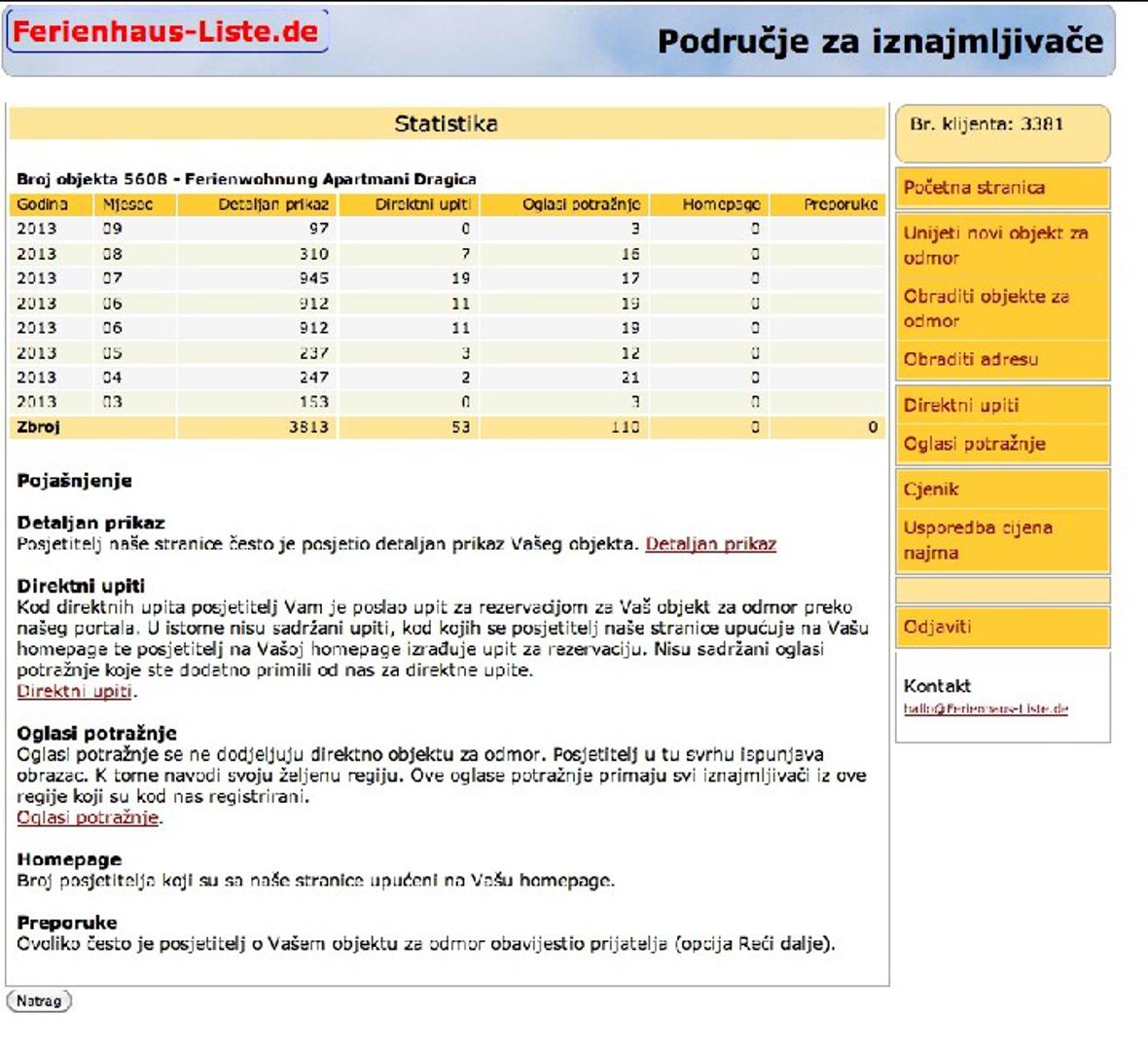Click the Godina column header
The image size is (1148, 1051).
(x=42, y=204)
